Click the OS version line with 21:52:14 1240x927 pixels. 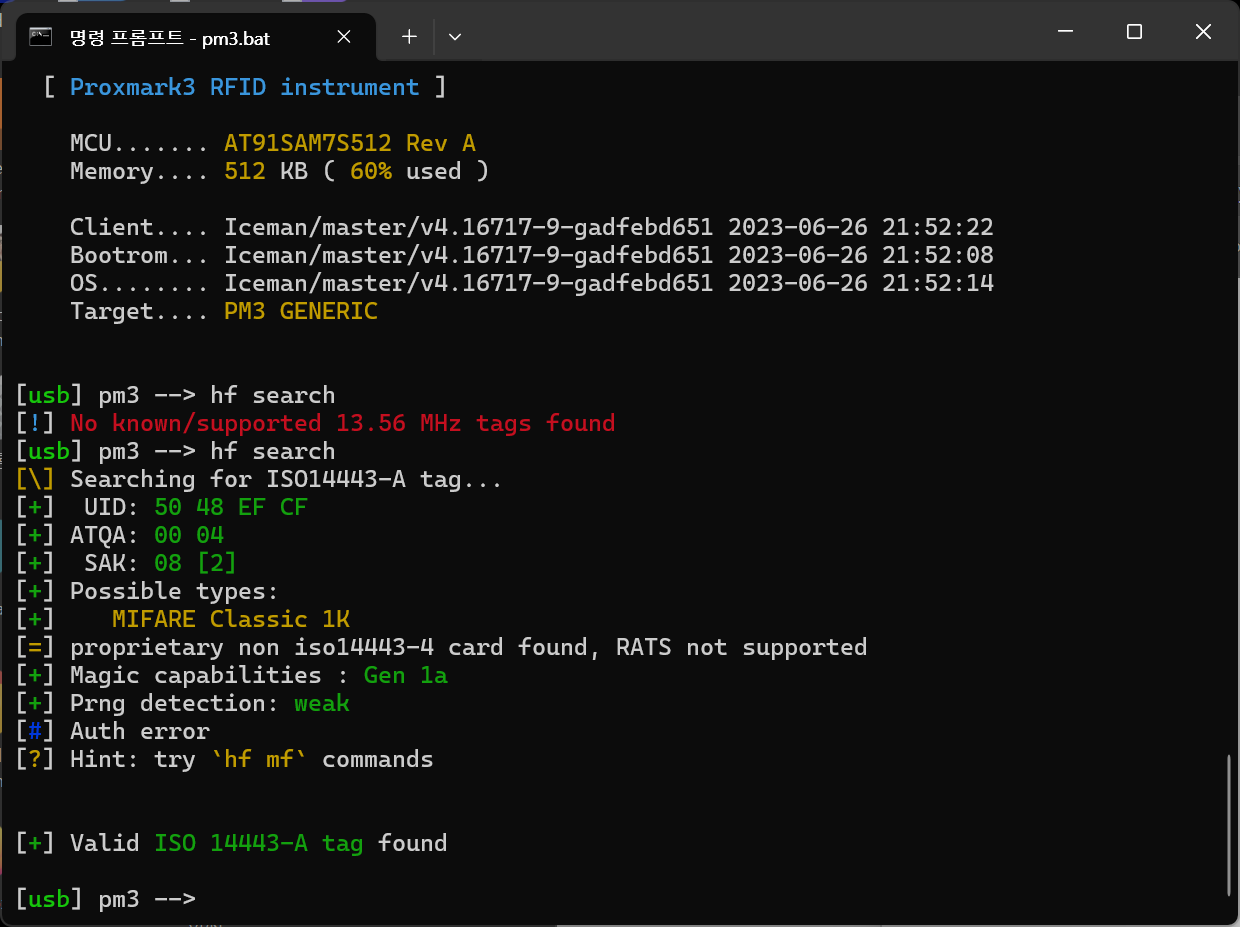[531, 283]
